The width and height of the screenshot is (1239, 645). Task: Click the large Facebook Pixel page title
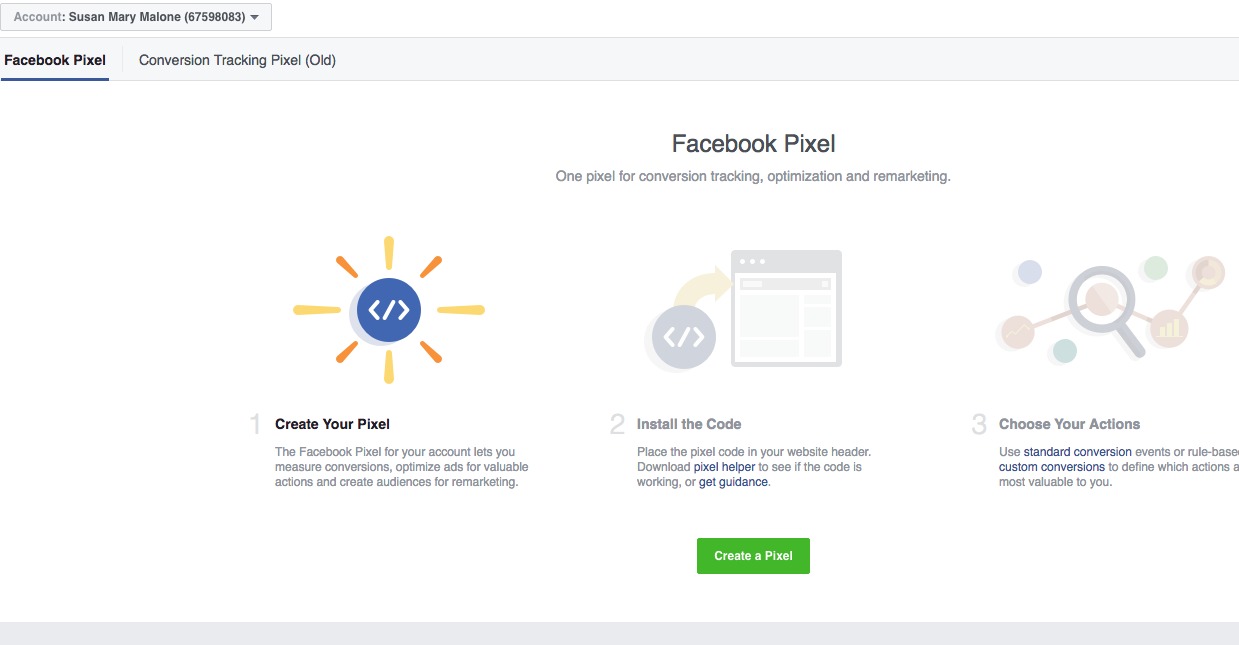click(753, 144)
